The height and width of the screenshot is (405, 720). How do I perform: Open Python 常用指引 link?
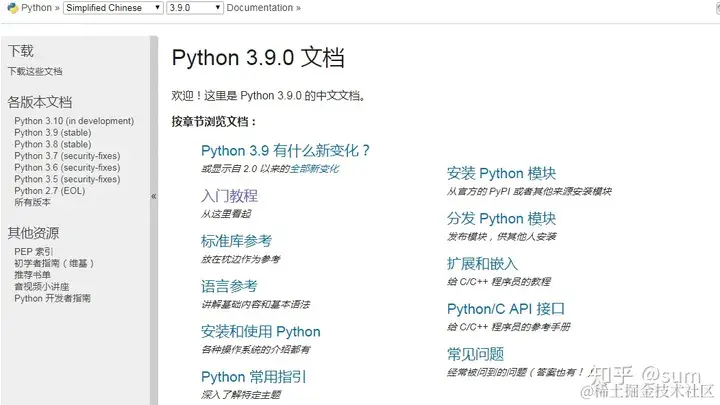coord(253,377)
